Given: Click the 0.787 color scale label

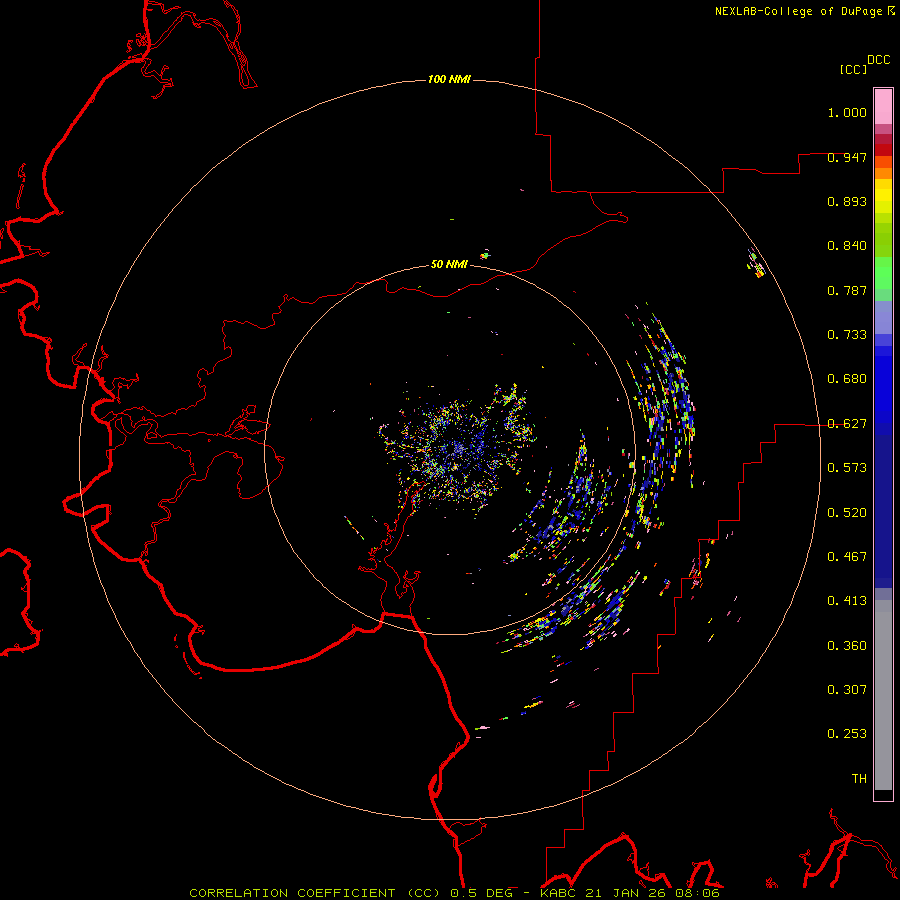Looking at the screenshot, I should [847, 290].
